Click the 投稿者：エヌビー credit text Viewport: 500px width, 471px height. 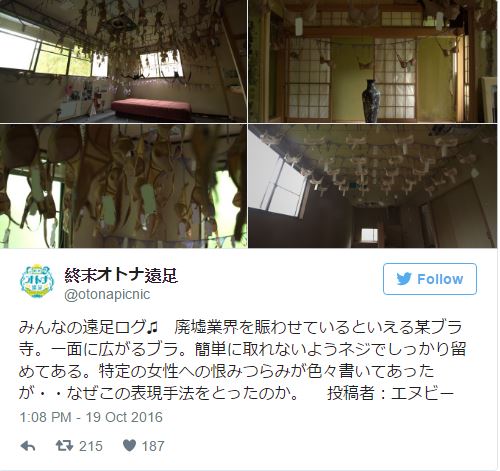(x=390, y=393)
